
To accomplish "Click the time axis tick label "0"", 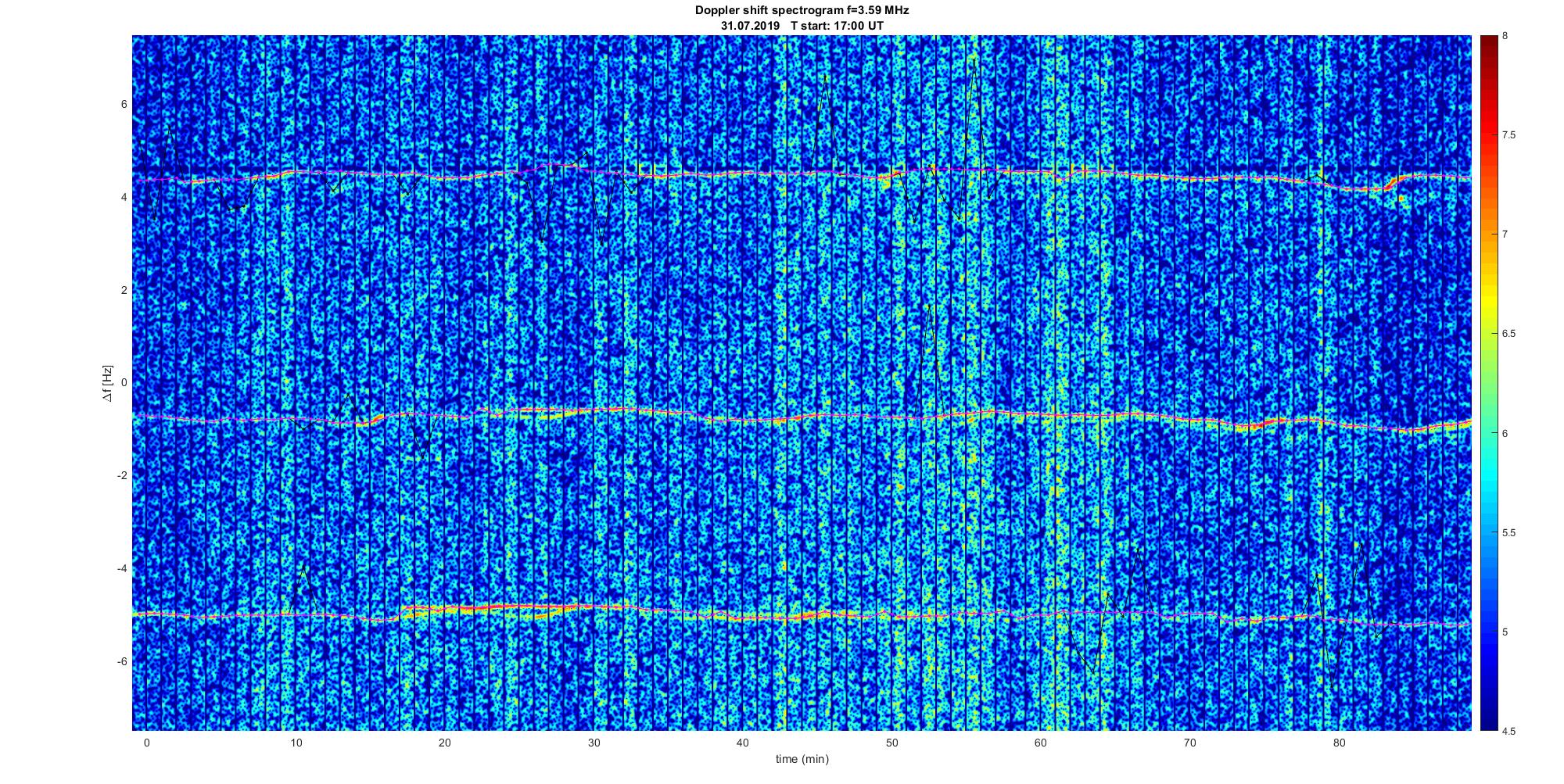I will 146,743.
